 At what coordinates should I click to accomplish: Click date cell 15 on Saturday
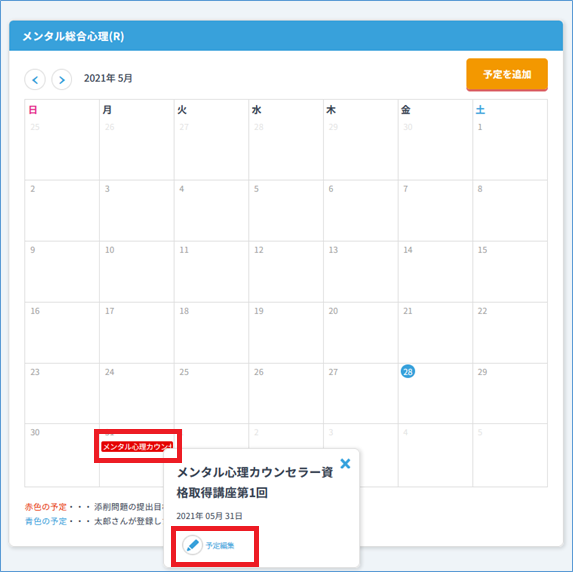coord(510,272)
